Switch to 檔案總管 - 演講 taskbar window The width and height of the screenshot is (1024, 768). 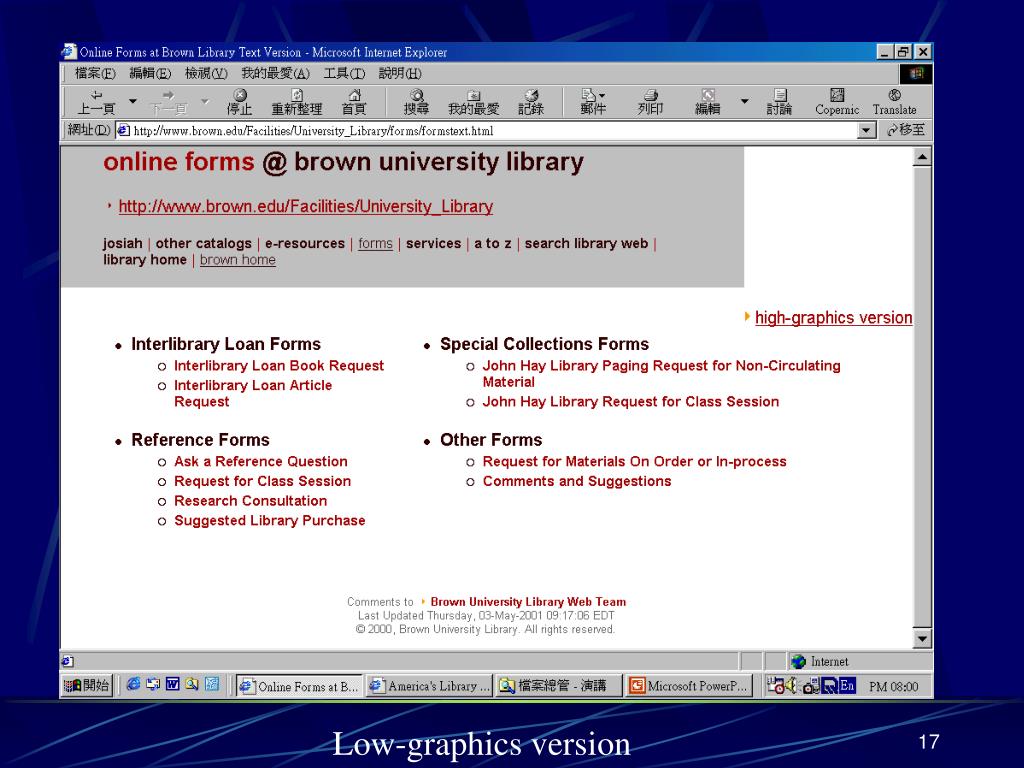[557, 686]
